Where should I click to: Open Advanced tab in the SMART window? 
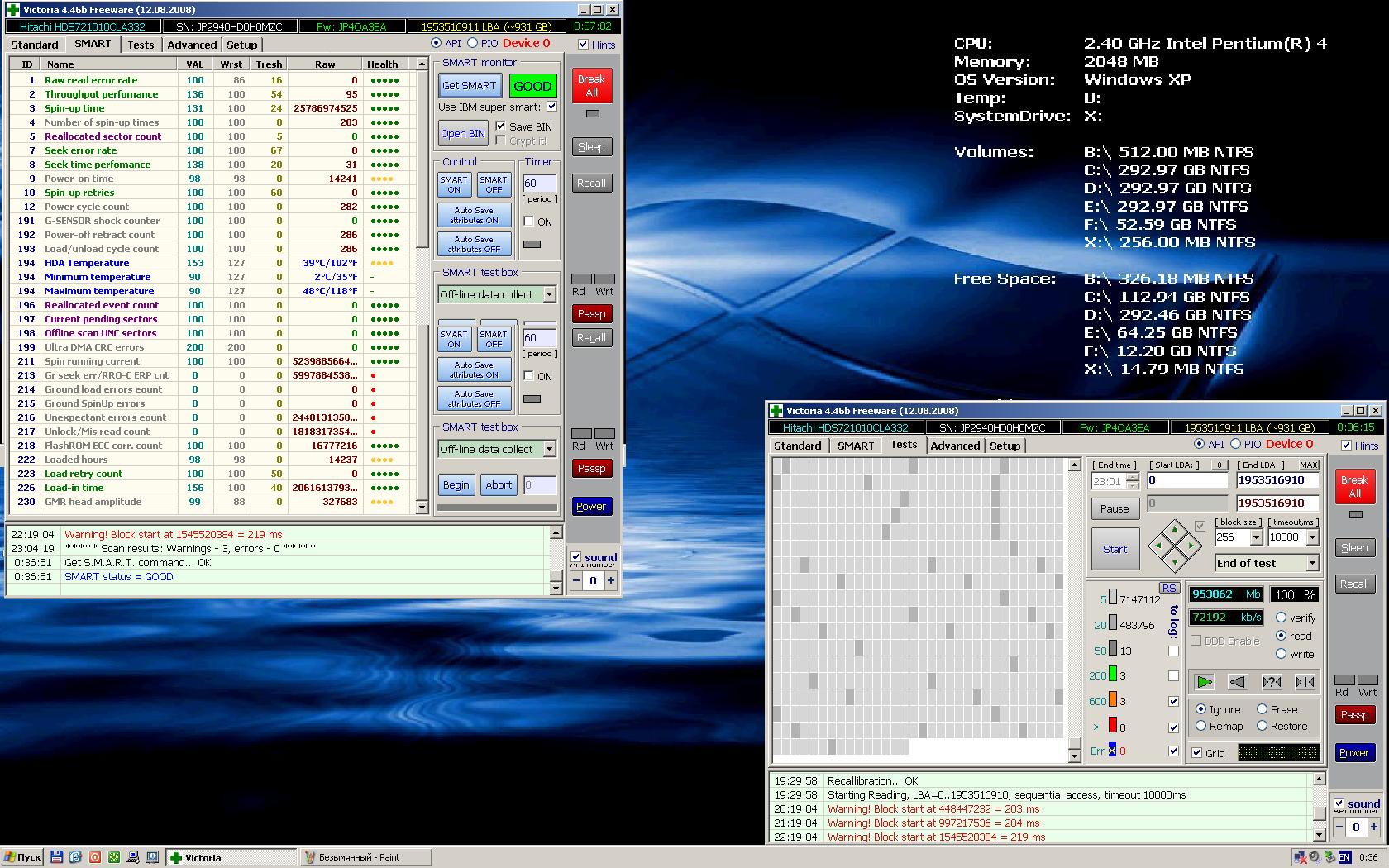[x=192, y=45]
